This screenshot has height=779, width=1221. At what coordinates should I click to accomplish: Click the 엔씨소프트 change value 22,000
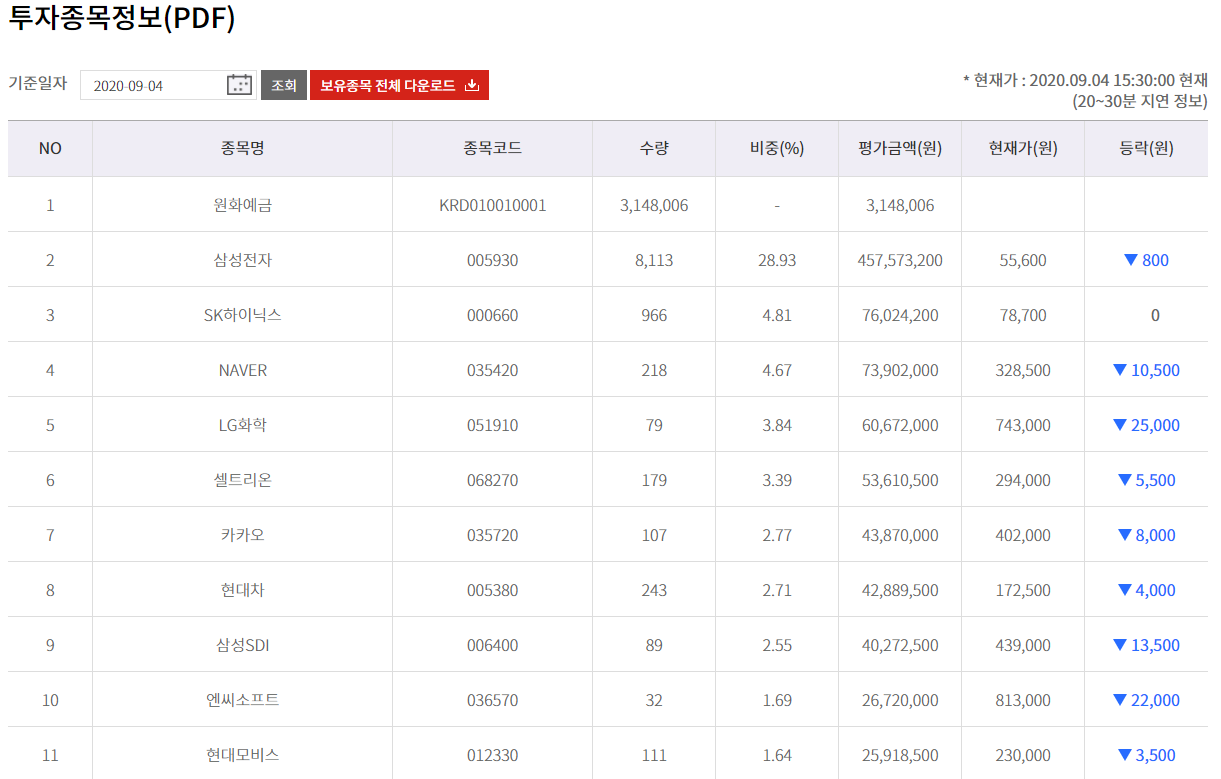pos(1146,700)
